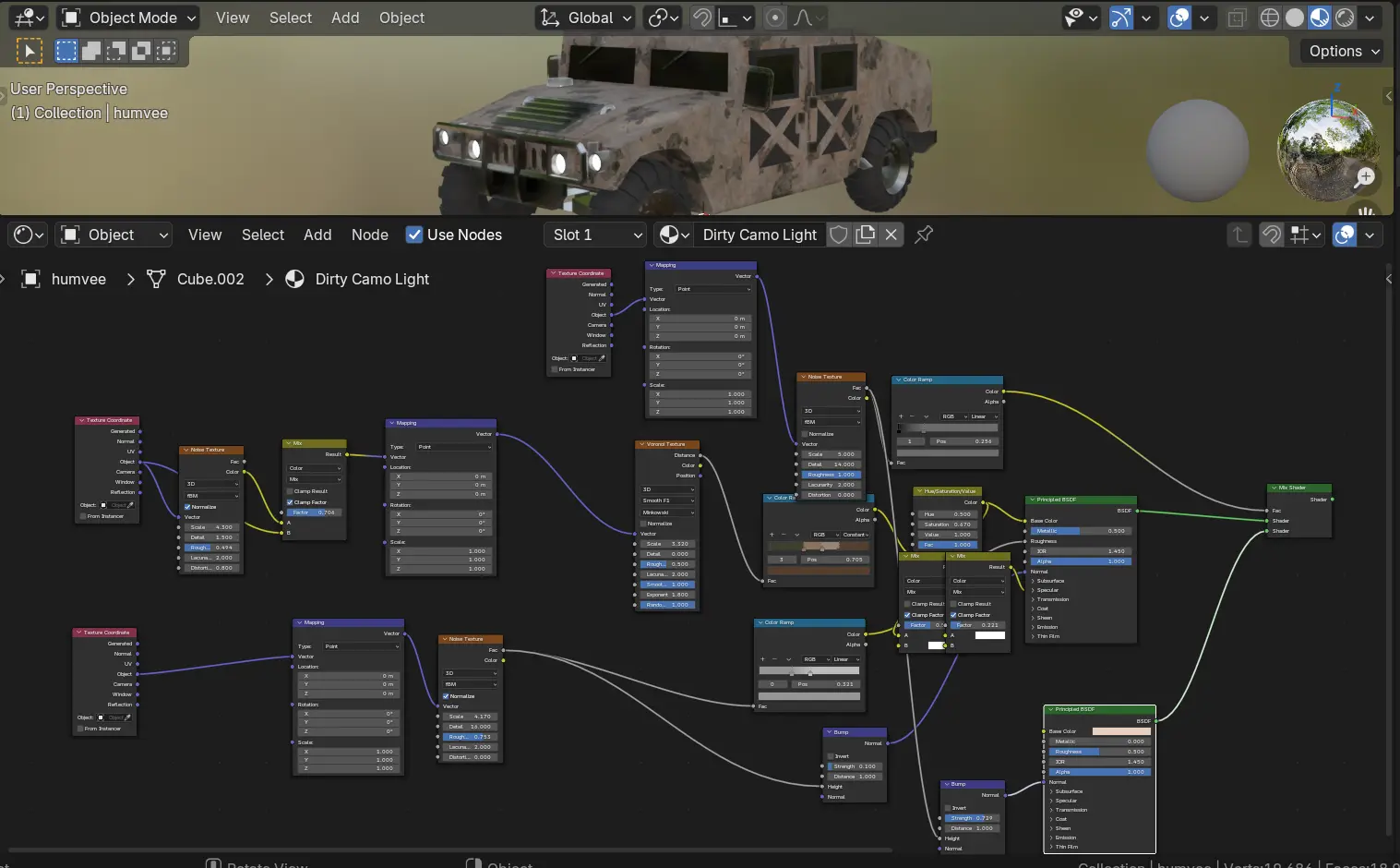Image resolution: width=1400 pixels, height=868 pixels.
Task: Open the Object Mode dropdown
Action: point(129,18)
